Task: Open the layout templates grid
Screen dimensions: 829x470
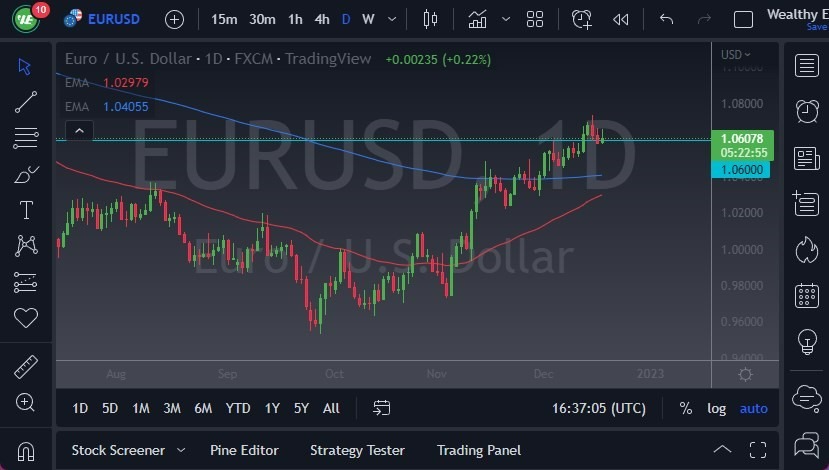Action: click(535, 20)
